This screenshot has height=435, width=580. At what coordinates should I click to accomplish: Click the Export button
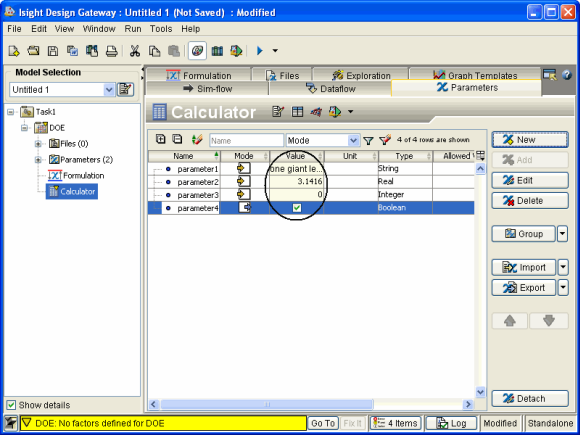tap(523, 287)
